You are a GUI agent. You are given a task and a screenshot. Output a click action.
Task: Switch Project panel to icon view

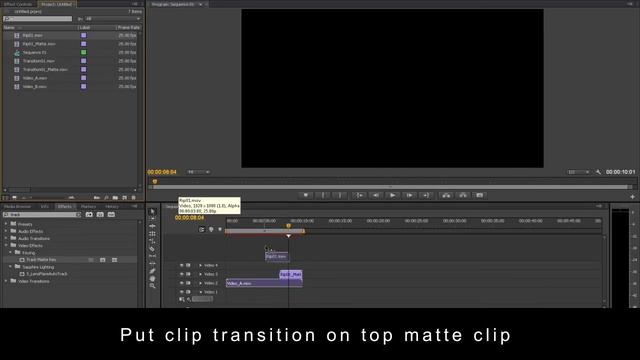pos(14,198)
